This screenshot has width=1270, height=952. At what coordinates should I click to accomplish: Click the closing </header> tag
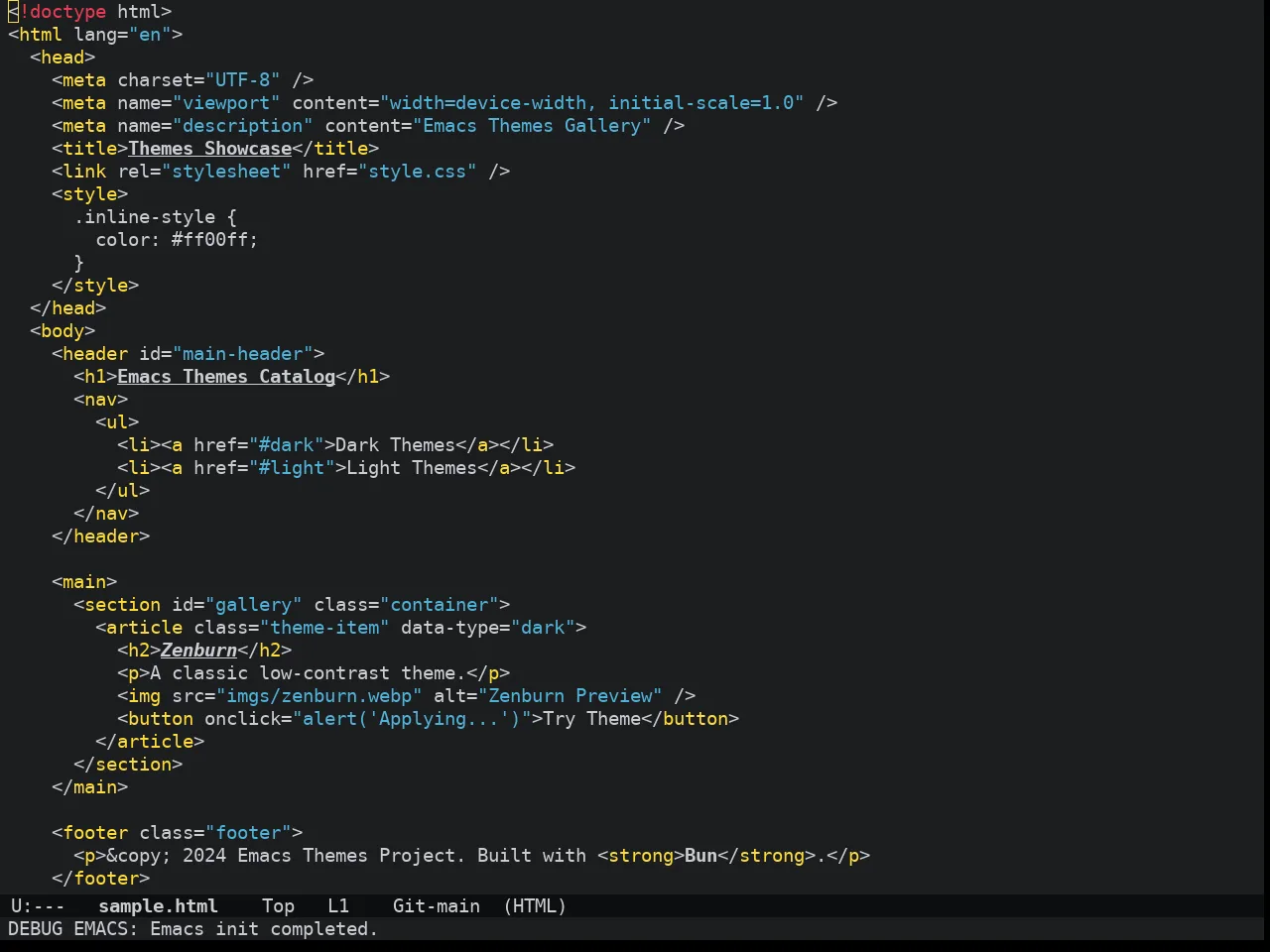(x=101, y=536)
